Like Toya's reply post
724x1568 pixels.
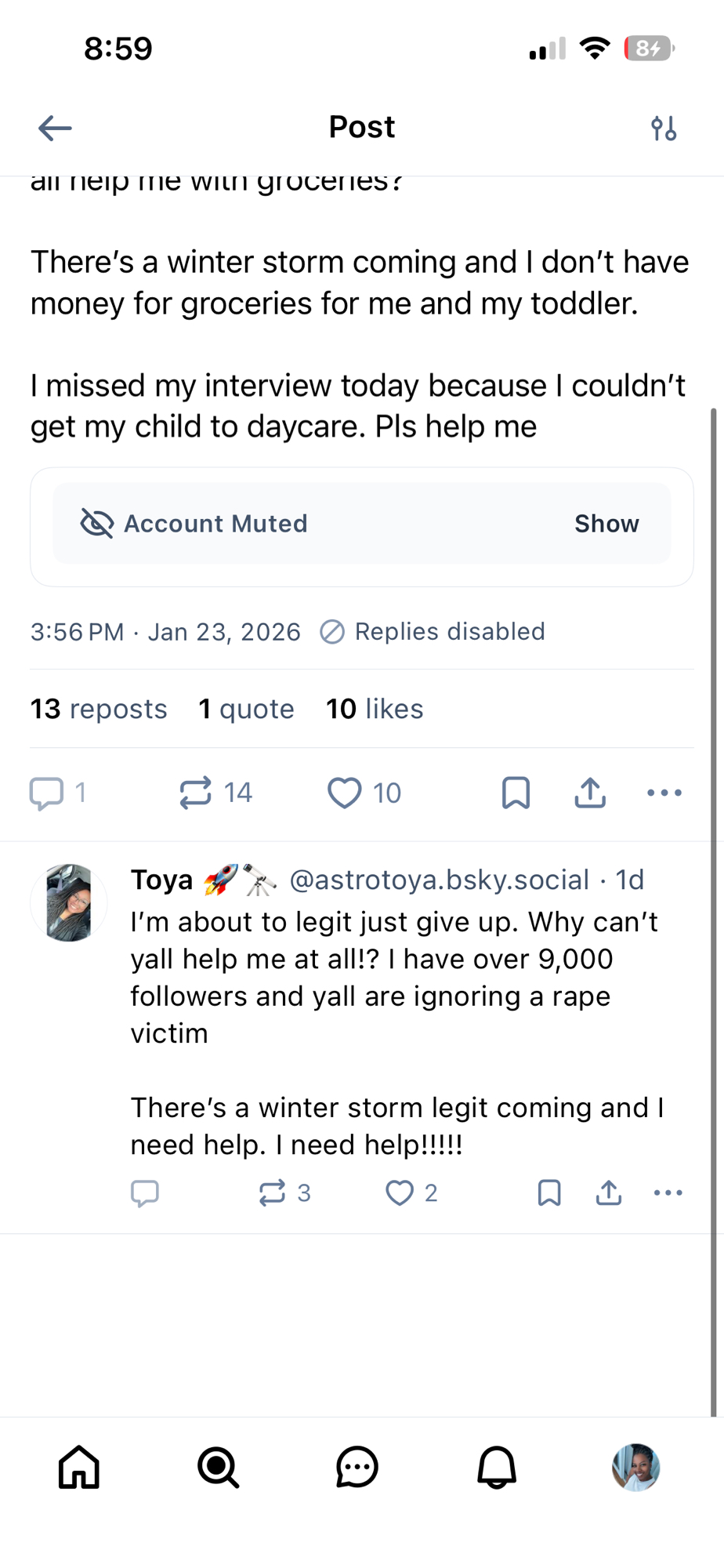coord(400,1192)
